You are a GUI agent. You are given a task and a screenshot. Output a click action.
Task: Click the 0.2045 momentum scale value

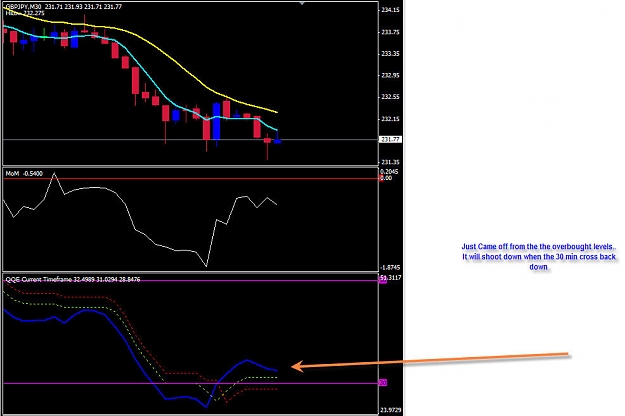click(x=389, y=171)
